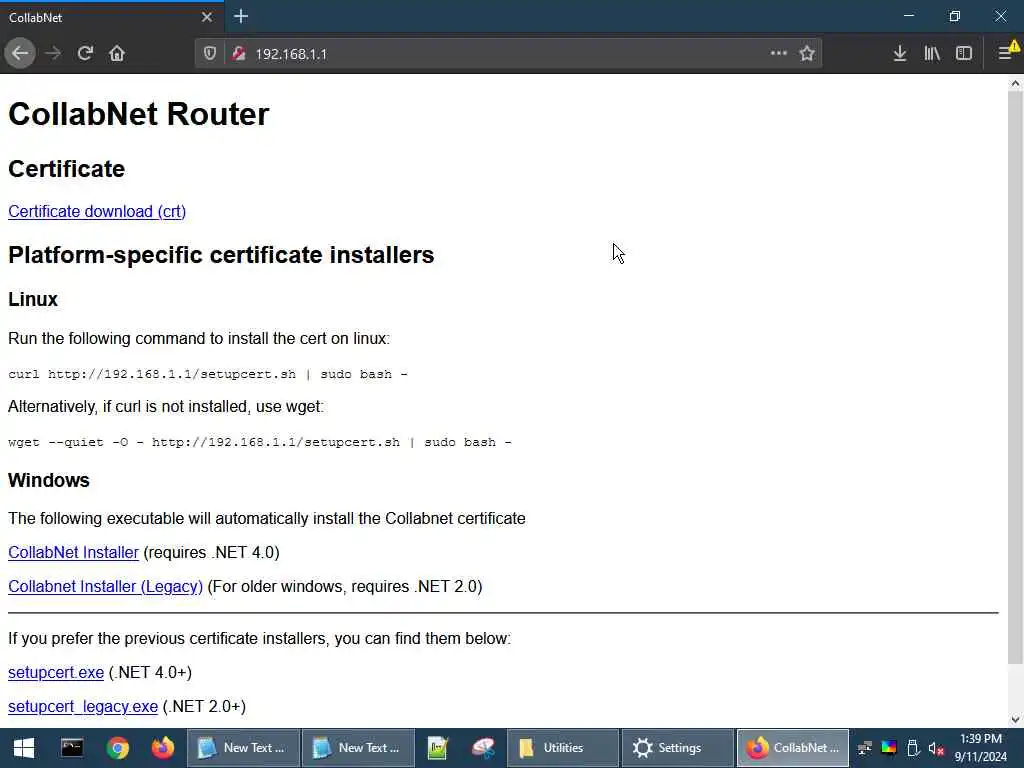Open the Windows Start menu
This screenshot has height=768, width=1024.
[24, 748]
